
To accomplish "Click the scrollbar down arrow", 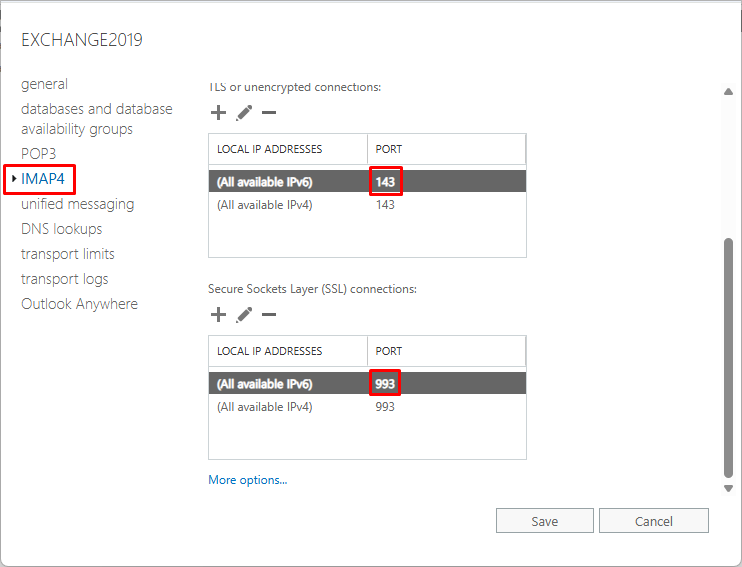I will click(x=728, y=488).
